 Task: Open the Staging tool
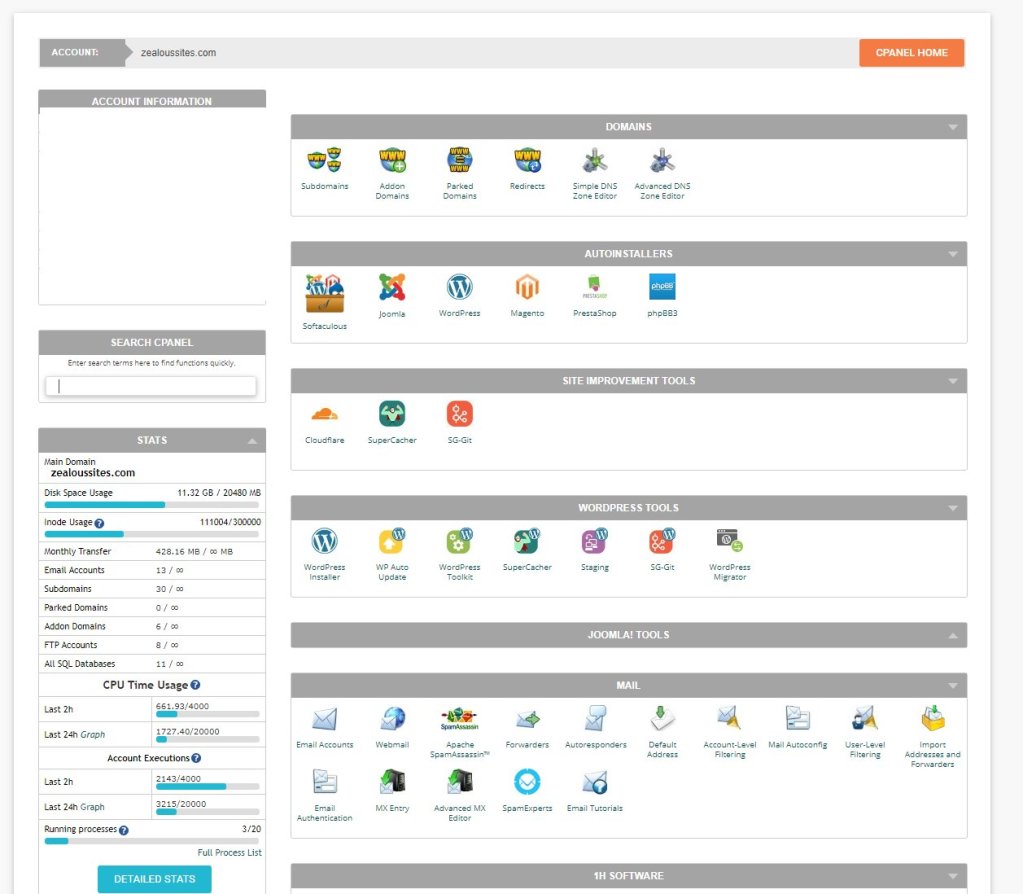click(x=594, y=541)
